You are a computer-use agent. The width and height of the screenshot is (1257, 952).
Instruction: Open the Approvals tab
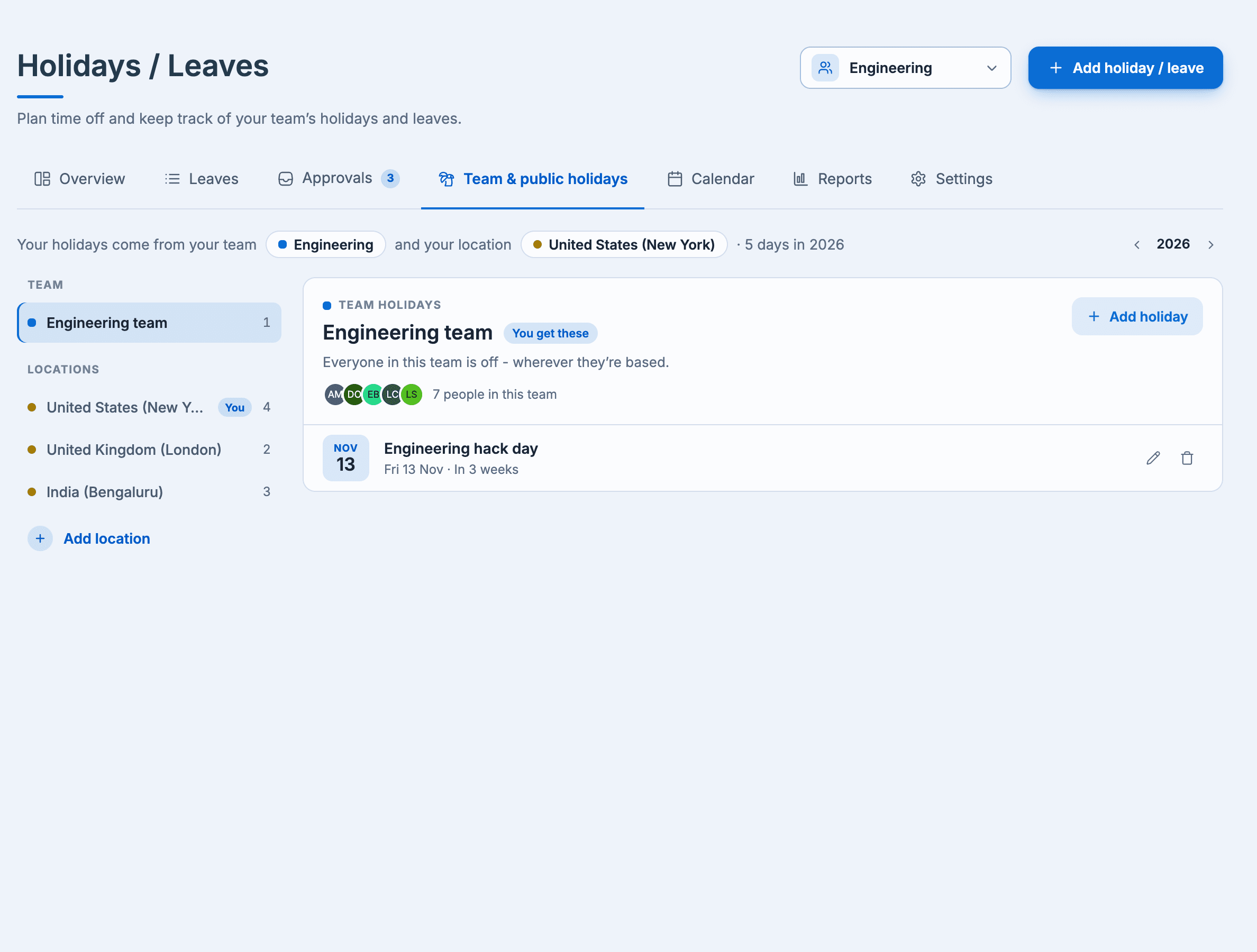tap(338, 178)
